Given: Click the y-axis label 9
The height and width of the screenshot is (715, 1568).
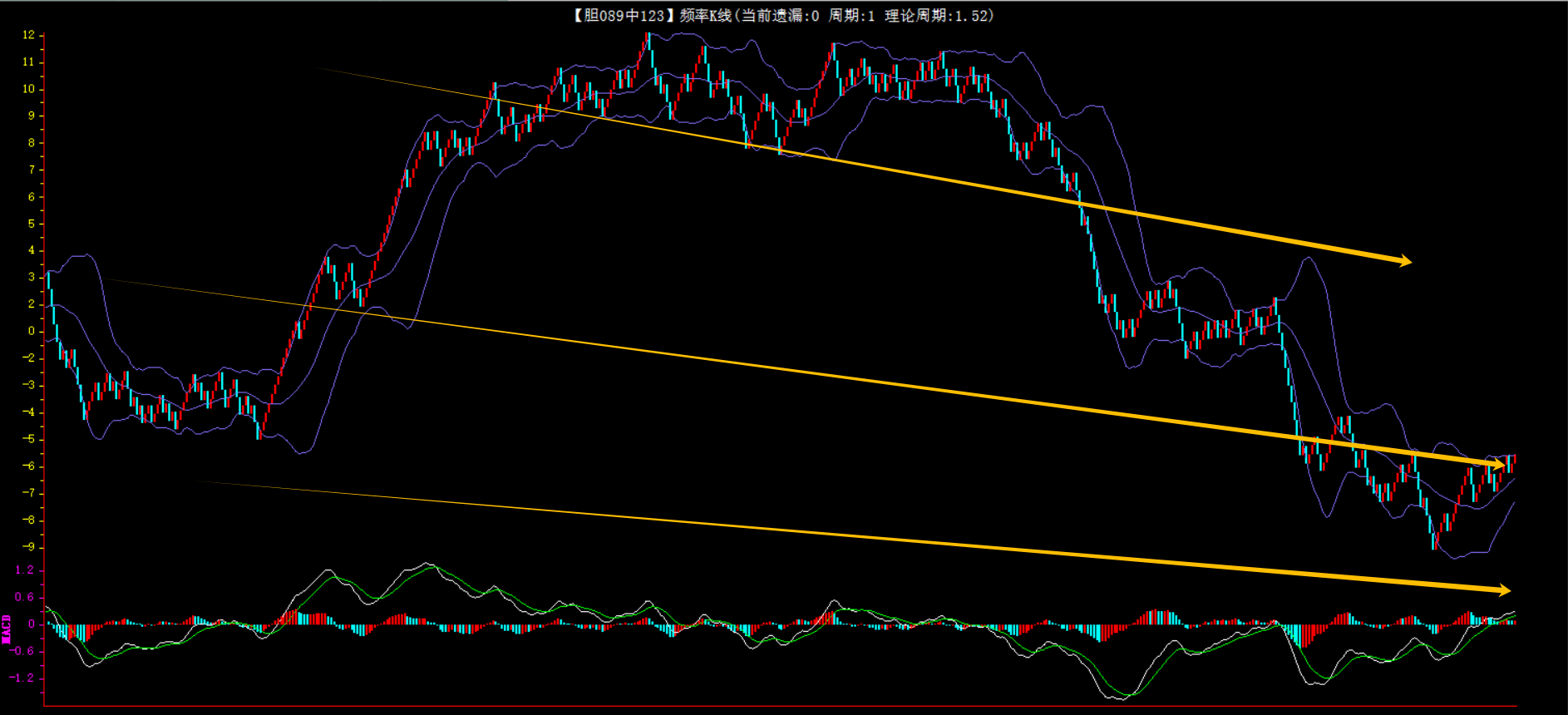Looking at the screenshot, I should (x=32, y=116).
